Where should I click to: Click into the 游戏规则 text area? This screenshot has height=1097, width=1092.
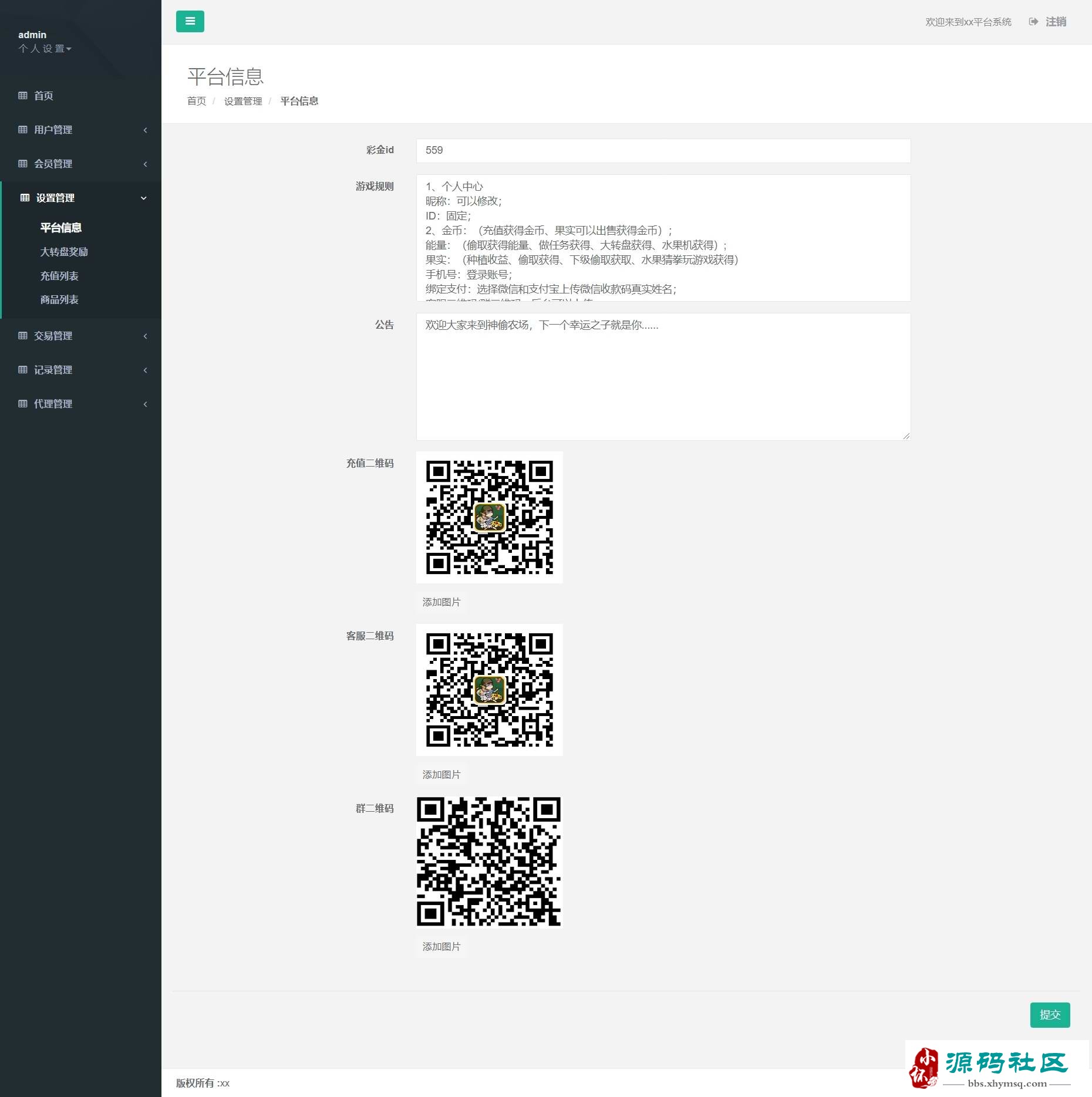(x=663, y=238)
